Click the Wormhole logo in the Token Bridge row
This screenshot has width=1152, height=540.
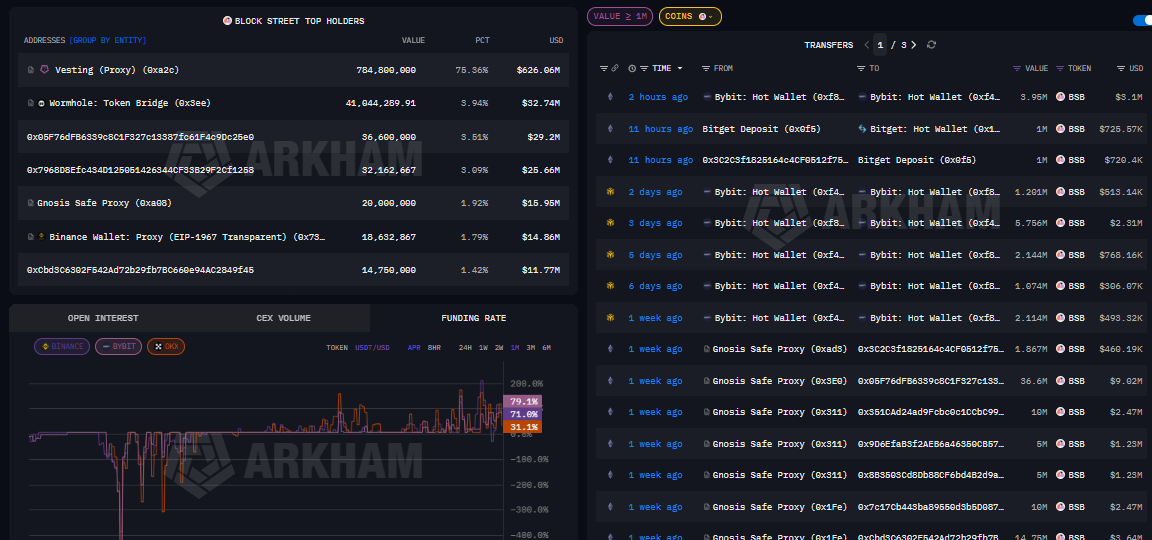click(x=41, y=104)
